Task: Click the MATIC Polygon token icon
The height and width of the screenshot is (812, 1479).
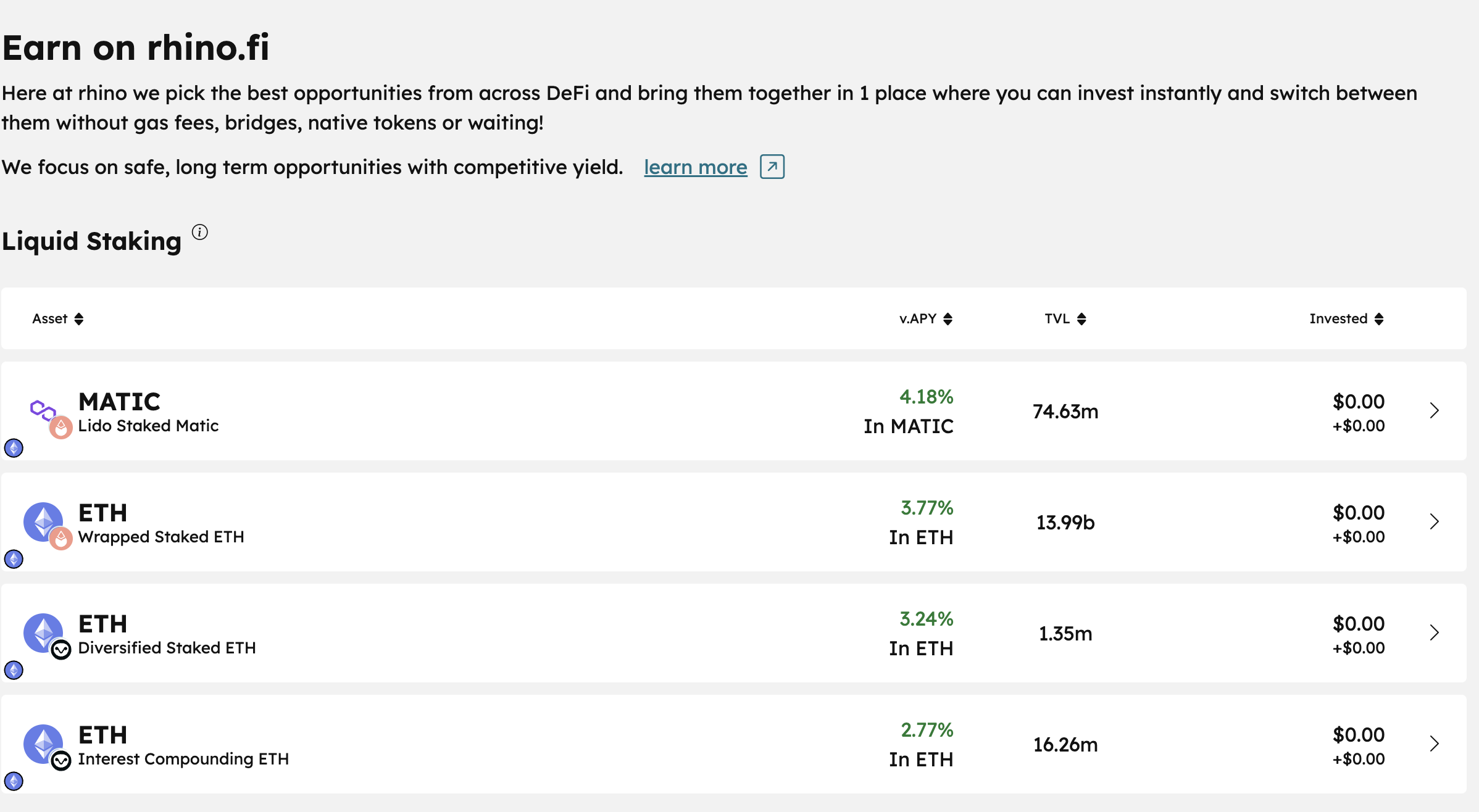Action: tap(43, 409)
